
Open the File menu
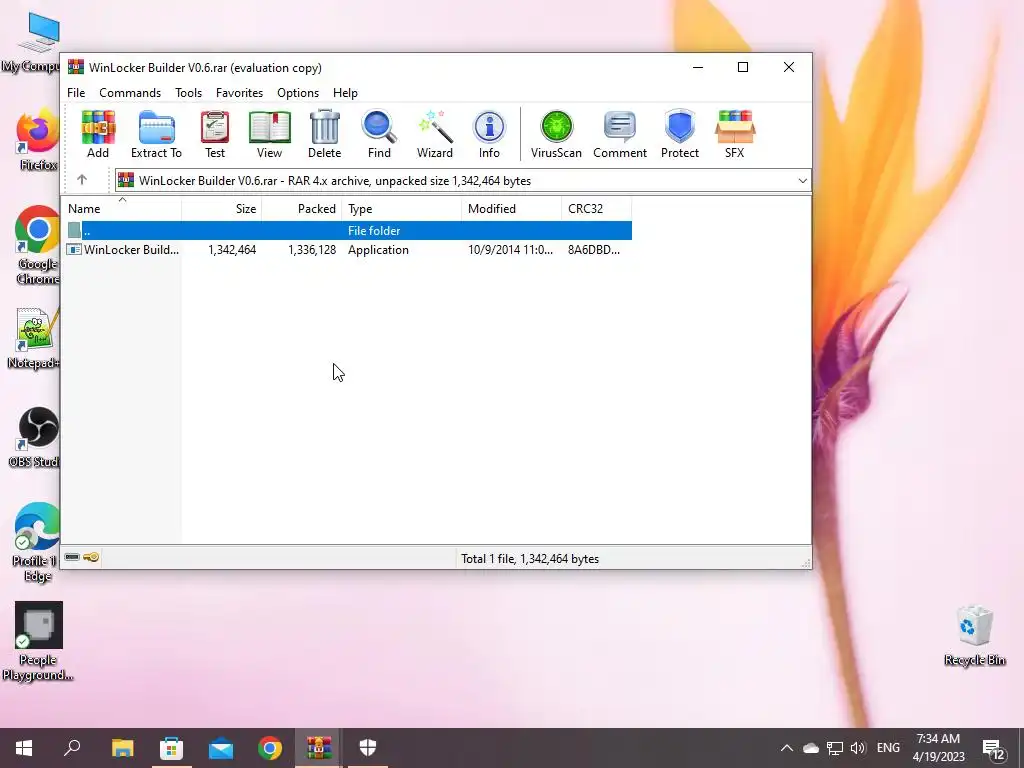(76, 93)
